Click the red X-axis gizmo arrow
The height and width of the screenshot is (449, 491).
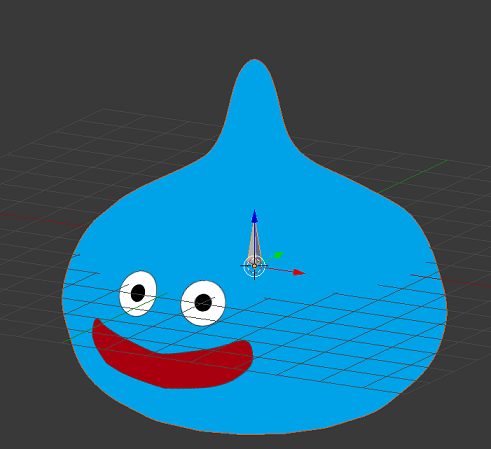point(299,272)
